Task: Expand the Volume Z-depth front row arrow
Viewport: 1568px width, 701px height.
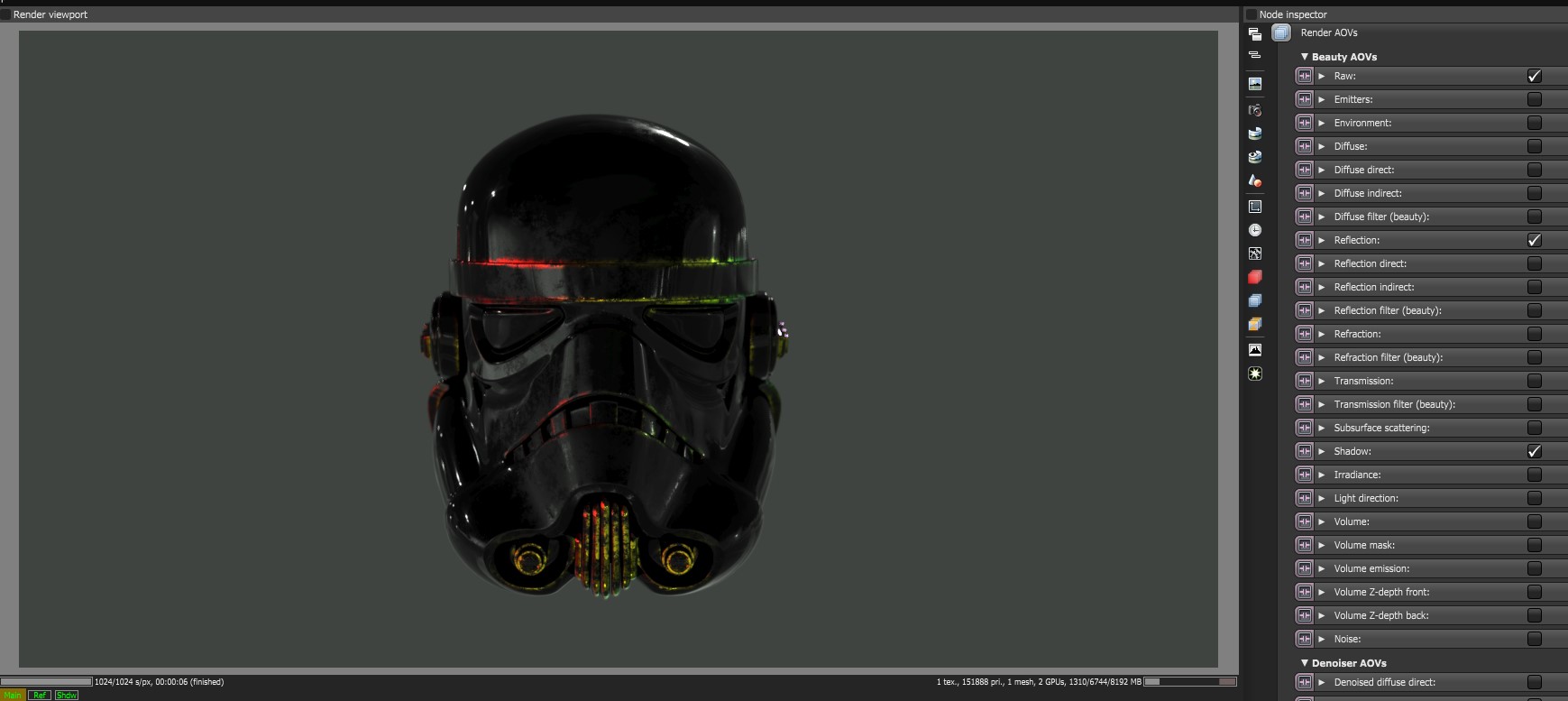Action: (1322, 592)
